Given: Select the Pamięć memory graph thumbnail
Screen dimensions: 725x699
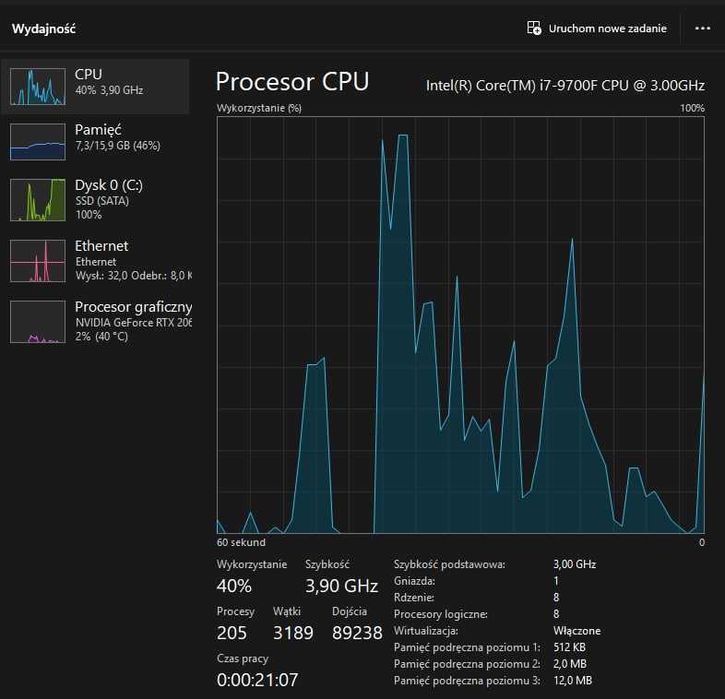Looking at the screenshot, I should (37, 141).
